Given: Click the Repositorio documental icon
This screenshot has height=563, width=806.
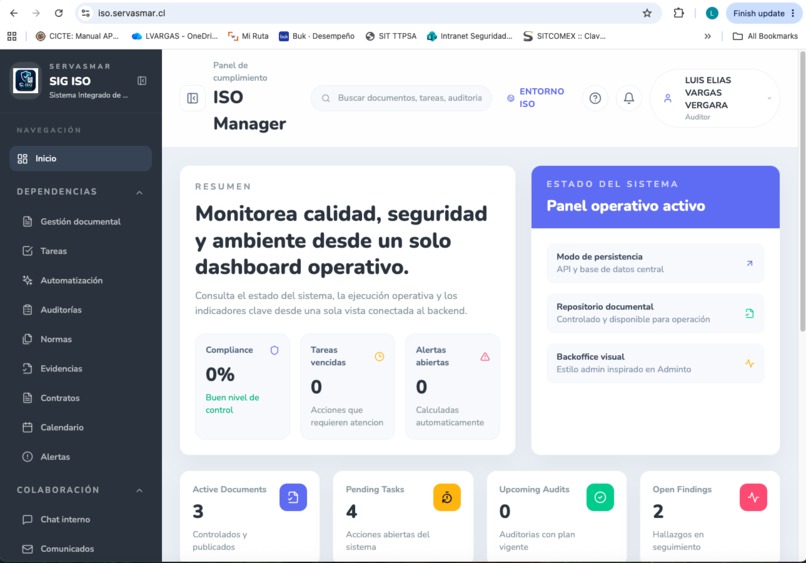Looking at the screenshot, I should 749,313.
